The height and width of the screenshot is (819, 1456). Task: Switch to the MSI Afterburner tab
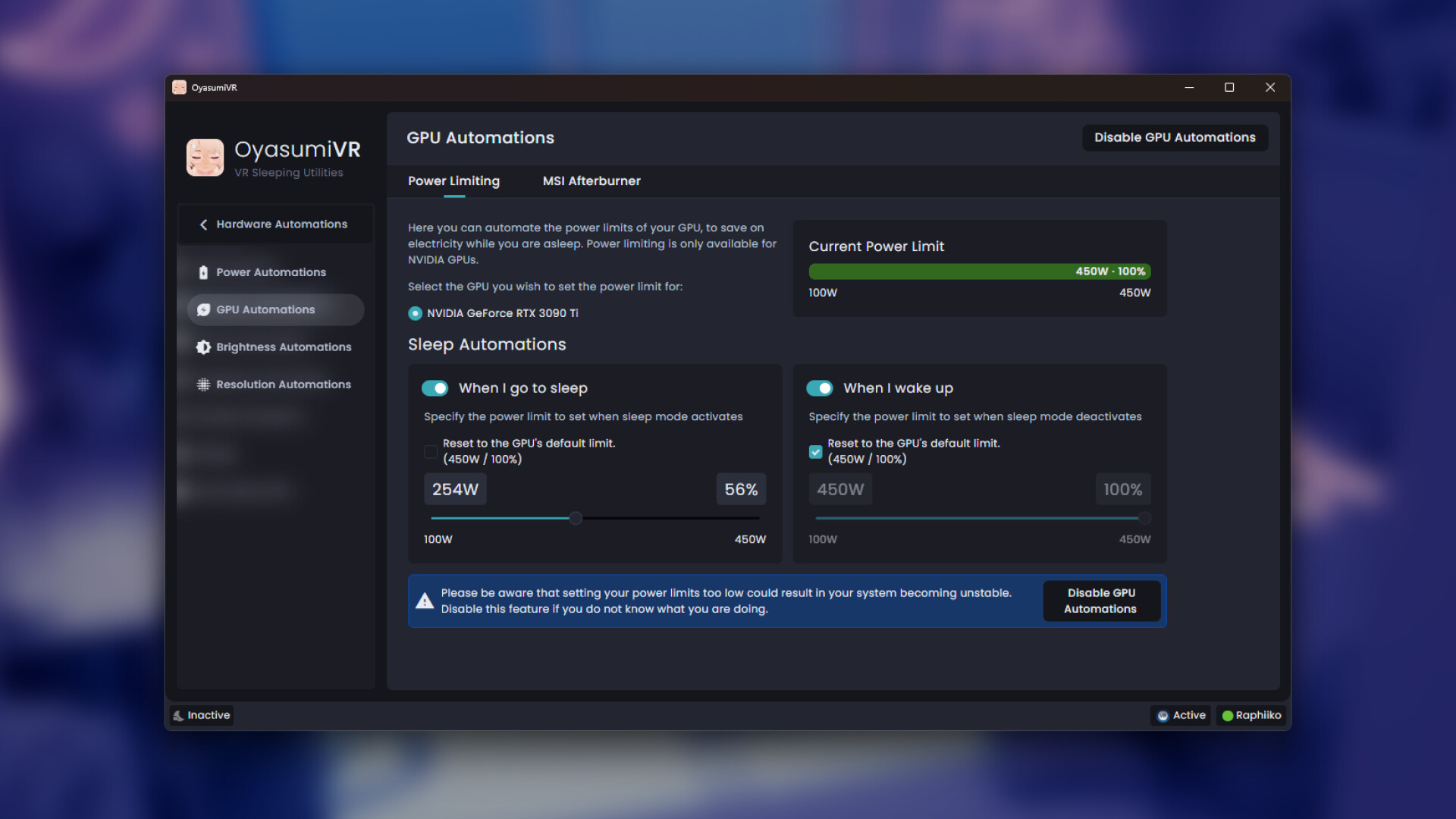pos(591,180)
